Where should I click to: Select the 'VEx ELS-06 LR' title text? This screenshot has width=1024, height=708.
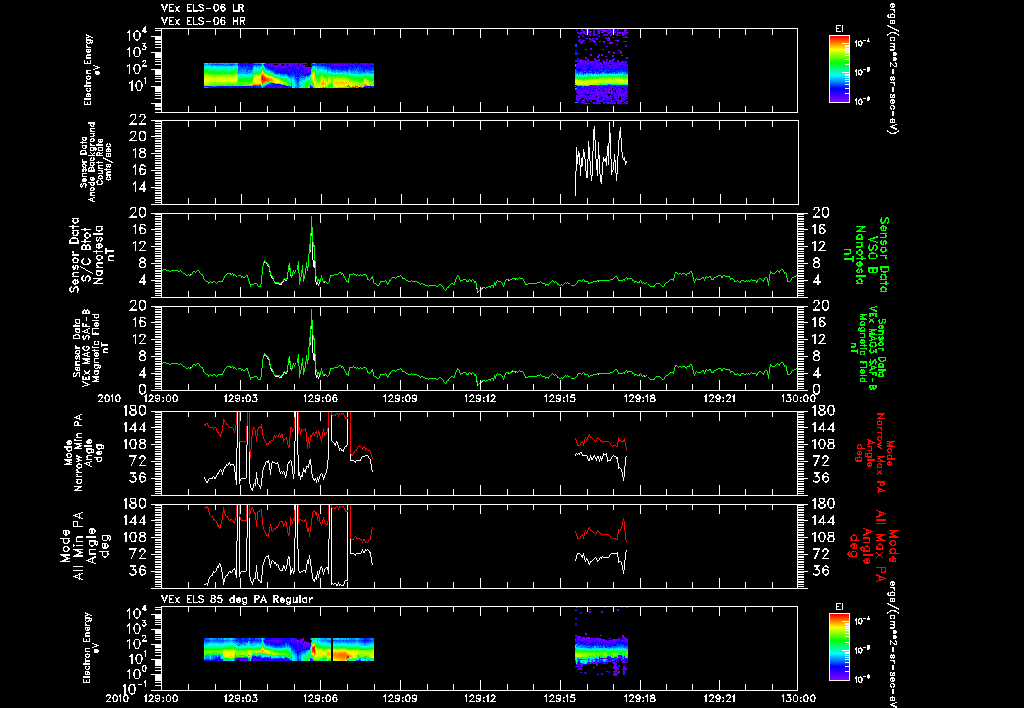coord(202,8)
